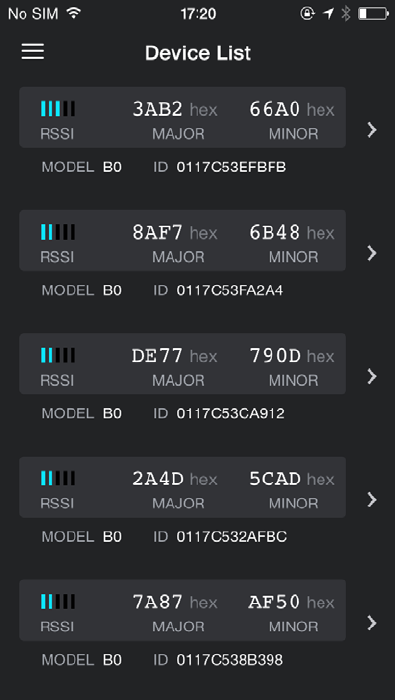Open device 2A4D via right chevron

(x=372, y=500)
